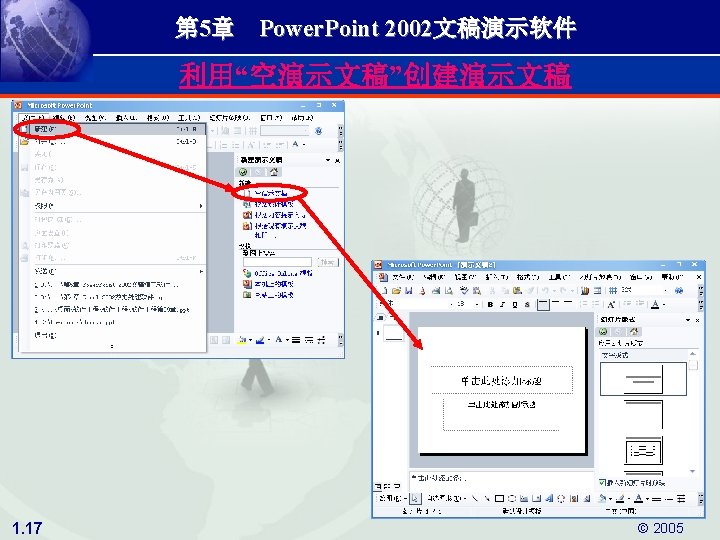The image size is (720, 540).
Task: Click increase font size A icon in right window
Action: click(612, 304)
